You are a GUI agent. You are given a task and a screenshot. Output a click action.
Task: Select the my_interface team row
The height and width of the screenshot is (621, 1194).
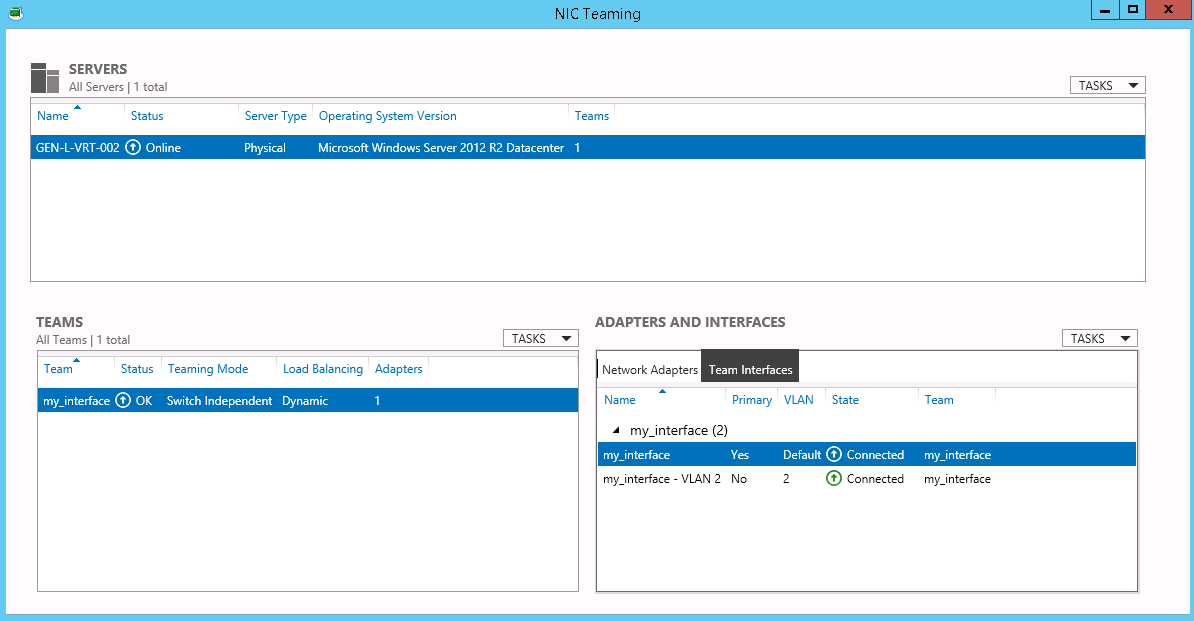tap(300, 400)
